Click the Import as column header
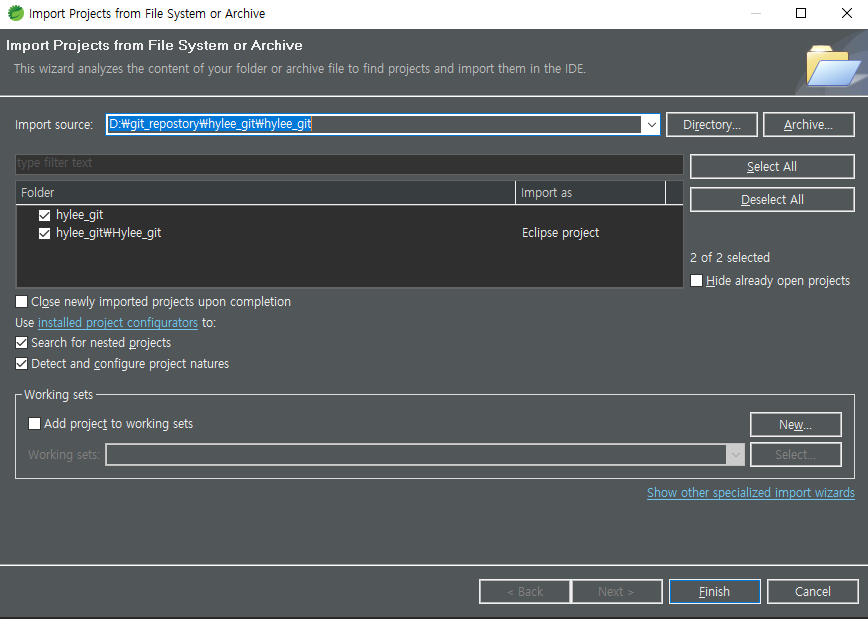868x619 pixels. coord(590,192)
